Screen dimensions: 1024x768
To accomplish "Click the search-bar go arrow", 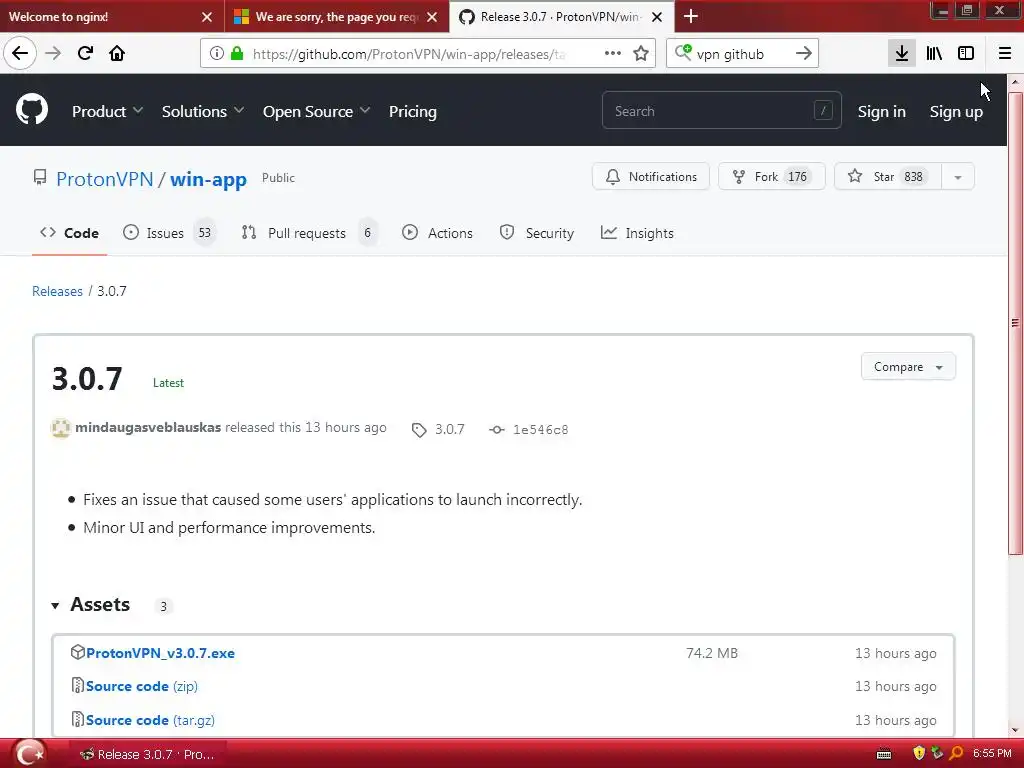I will tap(804, 54).
